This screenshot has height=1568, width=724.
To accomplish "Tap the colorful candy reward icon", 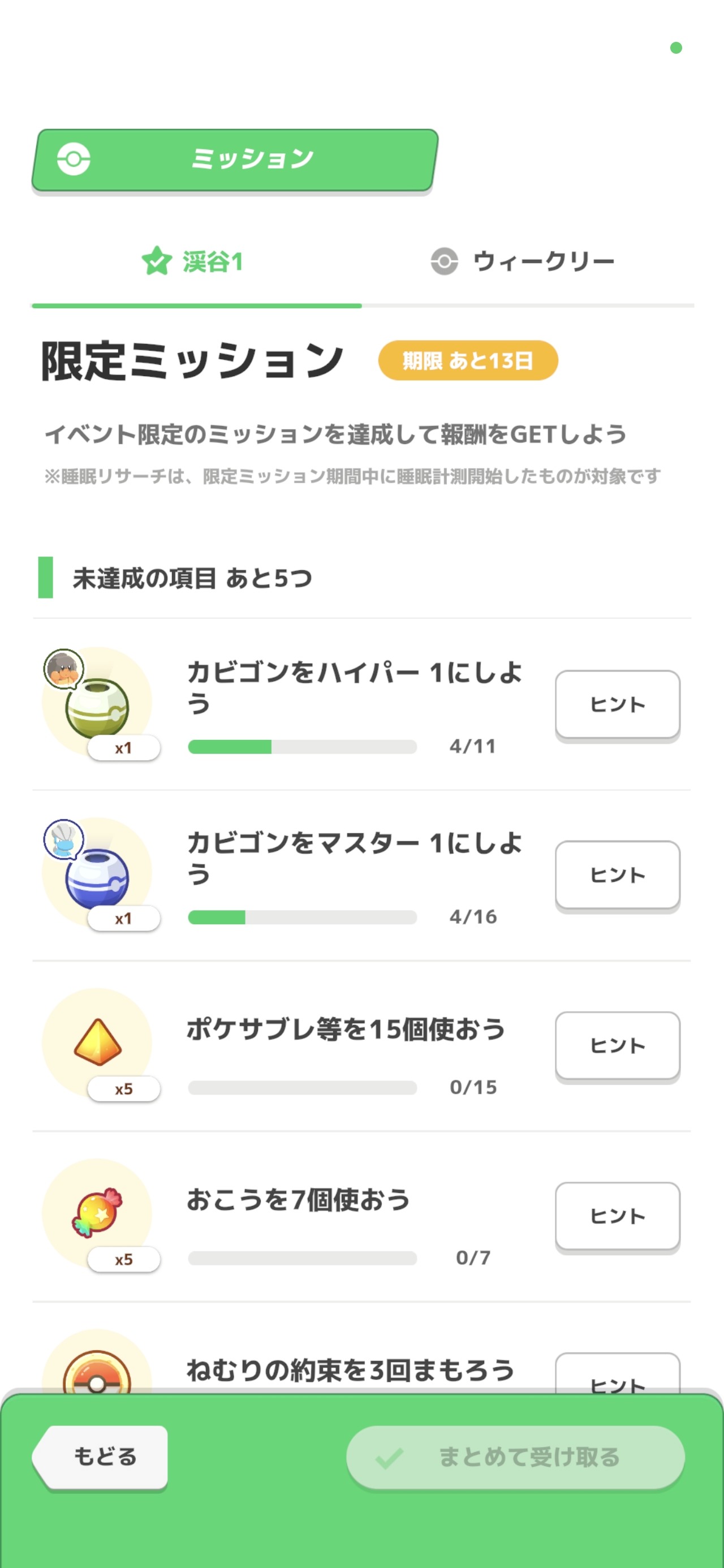I will point(97,1212).
